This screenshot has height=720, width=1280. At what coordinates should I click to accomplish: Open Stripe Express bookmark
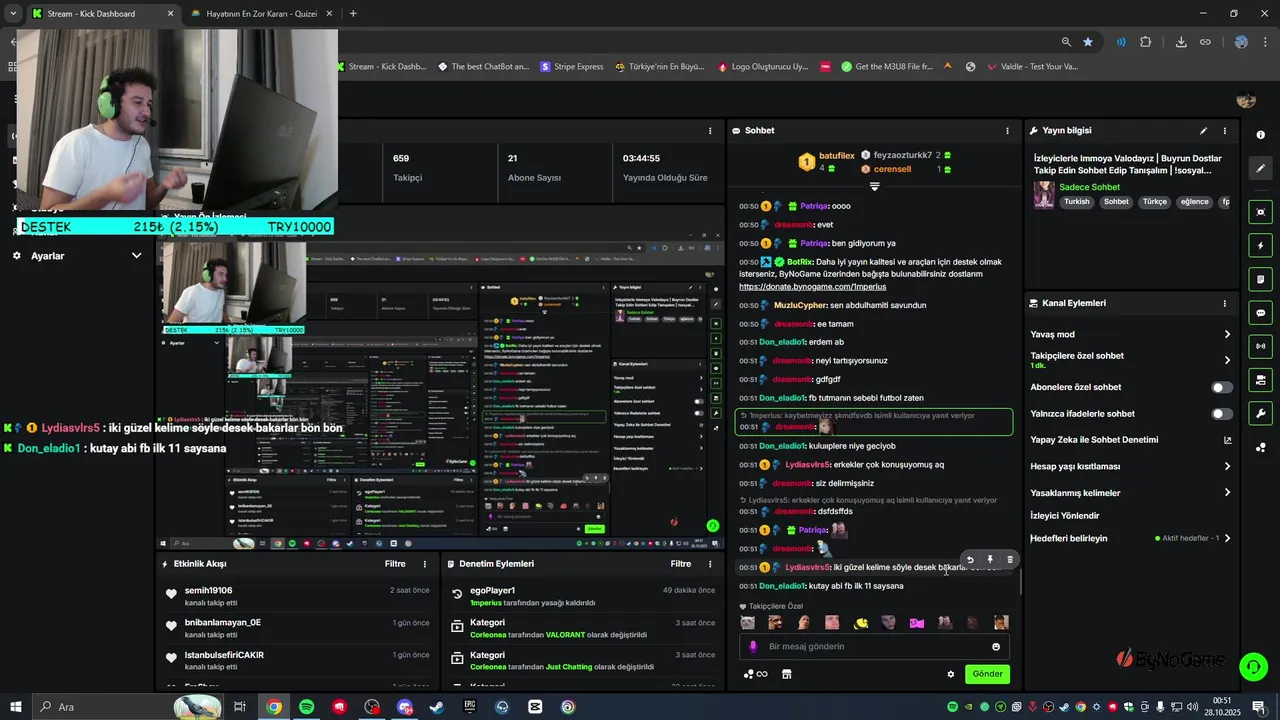coord(572,67)
